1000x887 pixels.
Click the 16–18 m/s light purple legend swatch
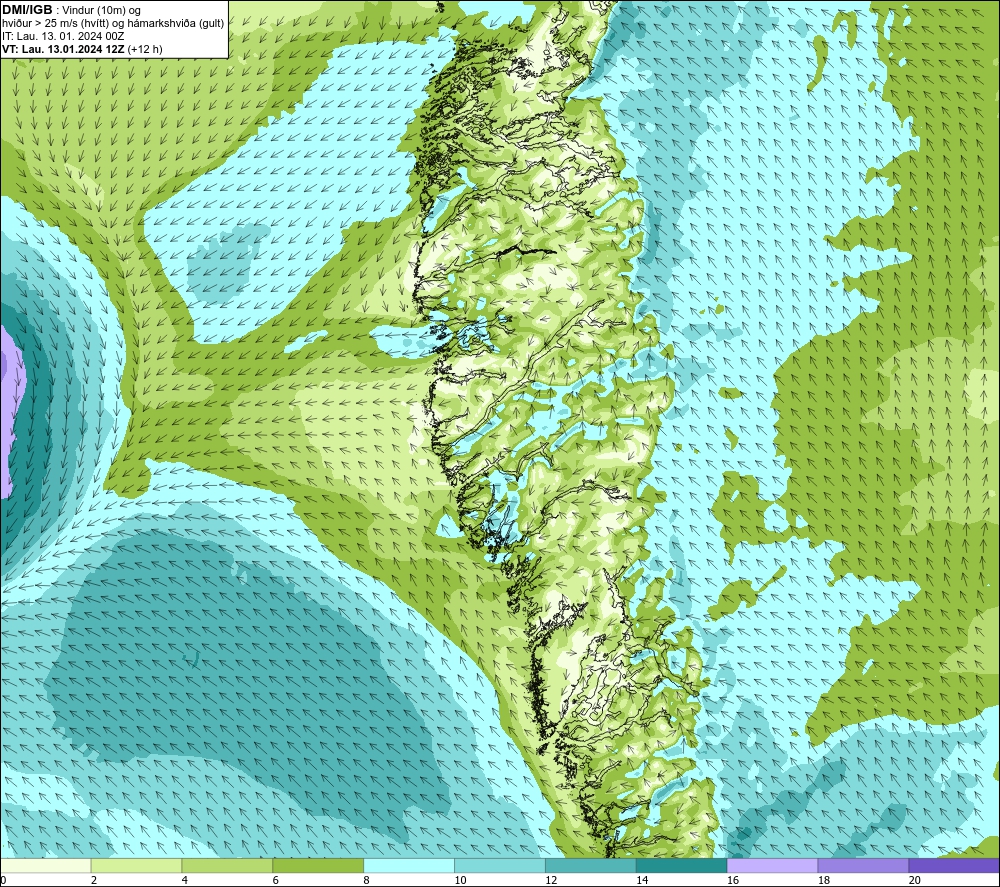pos(772,865)
